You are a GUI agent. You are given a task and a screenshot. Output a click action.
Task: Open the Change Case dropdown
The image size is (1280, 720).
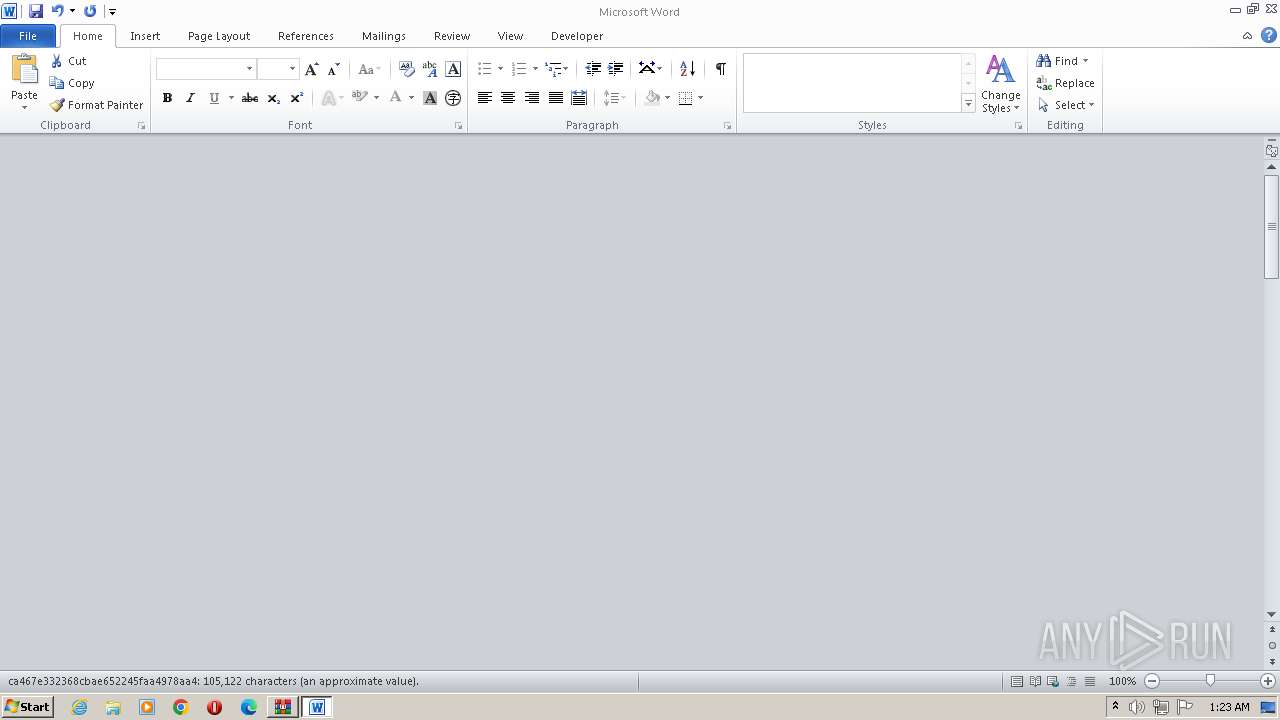click(369, 69)
